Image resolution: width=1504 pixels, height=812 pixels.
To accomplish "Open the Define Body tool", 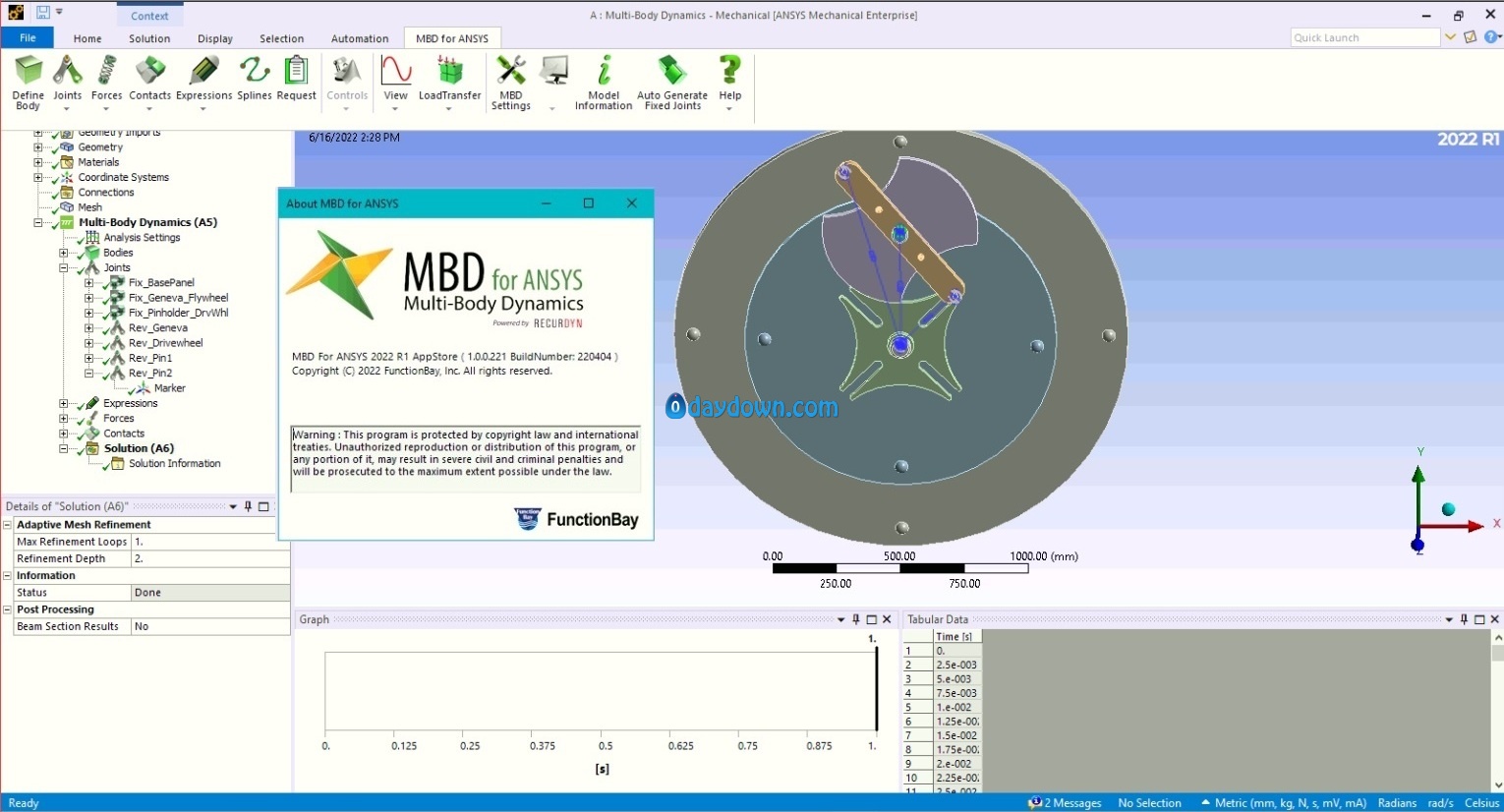I will pos(29,82).
